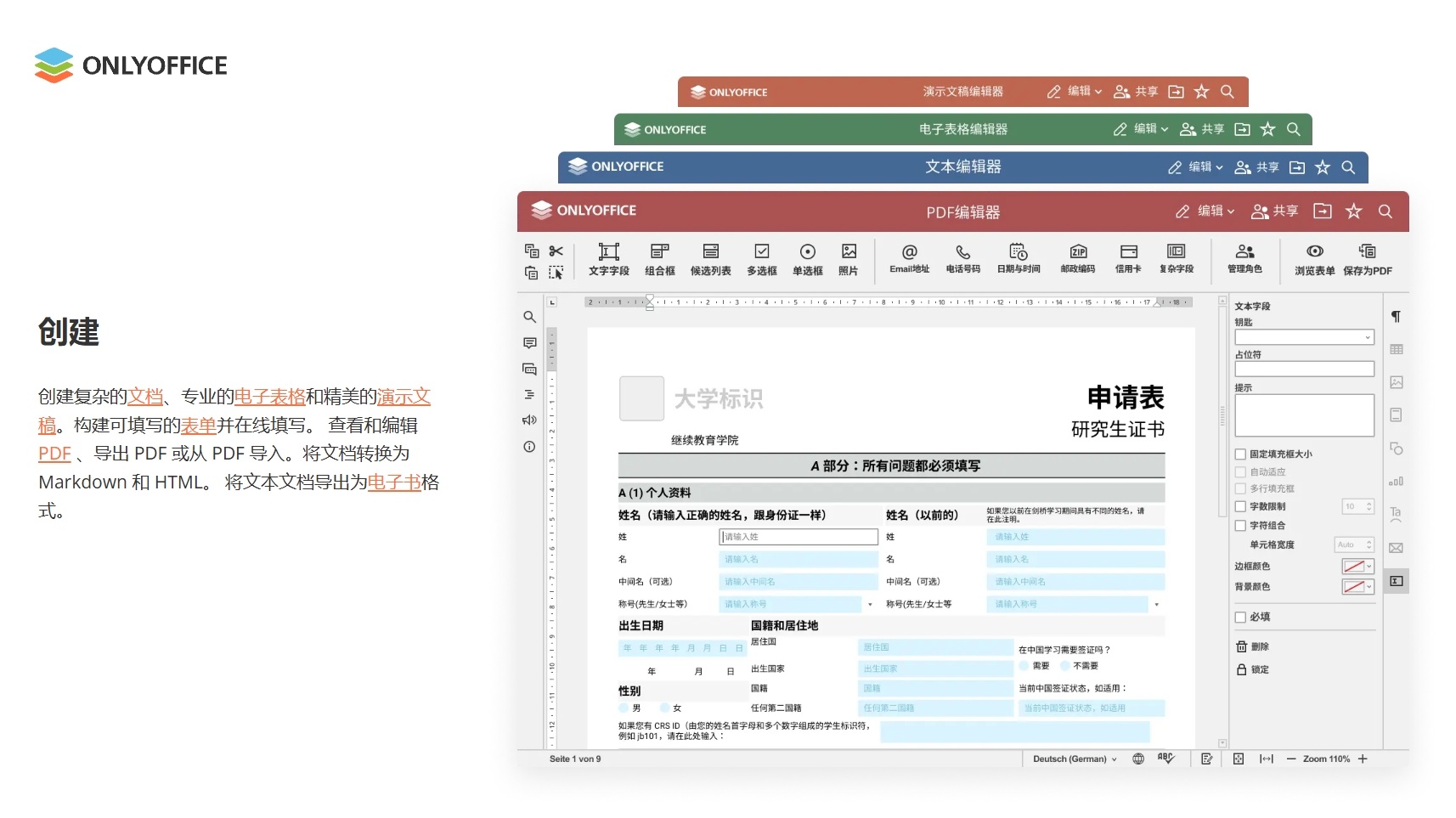Insert a 复杂字段 complex field
The width and height of the screenshot is (1456, 818).
1176,258
